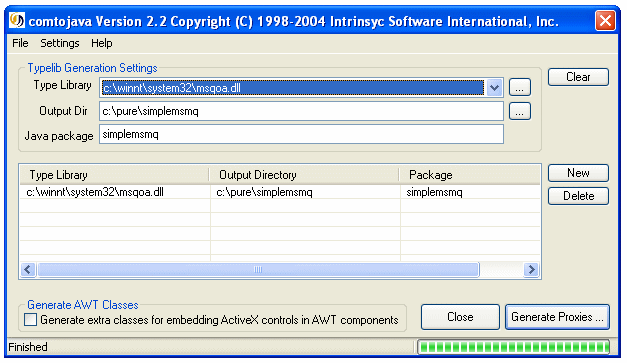Image resolution: width=627 pixels, height=363 pixels.
Task: Open the File menu
Action: (20, 43)
